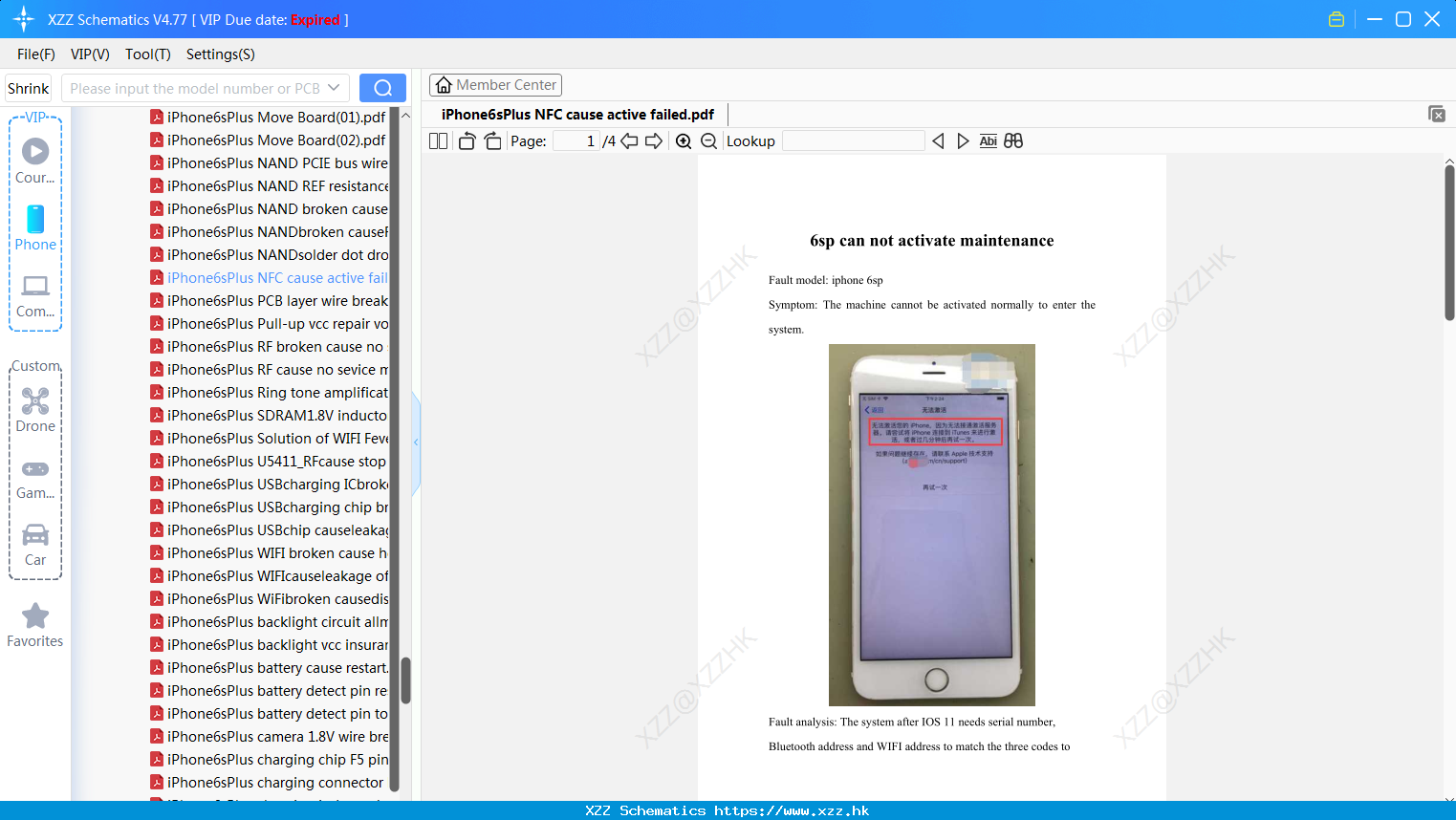Open the Settings(S) menu
This screenshot has height=820, width=1456.
(221, 54)
